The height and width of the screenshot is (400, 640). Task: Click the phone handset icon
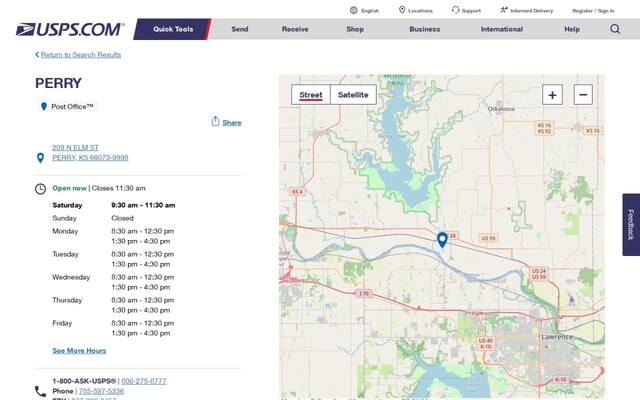[40, 391]
